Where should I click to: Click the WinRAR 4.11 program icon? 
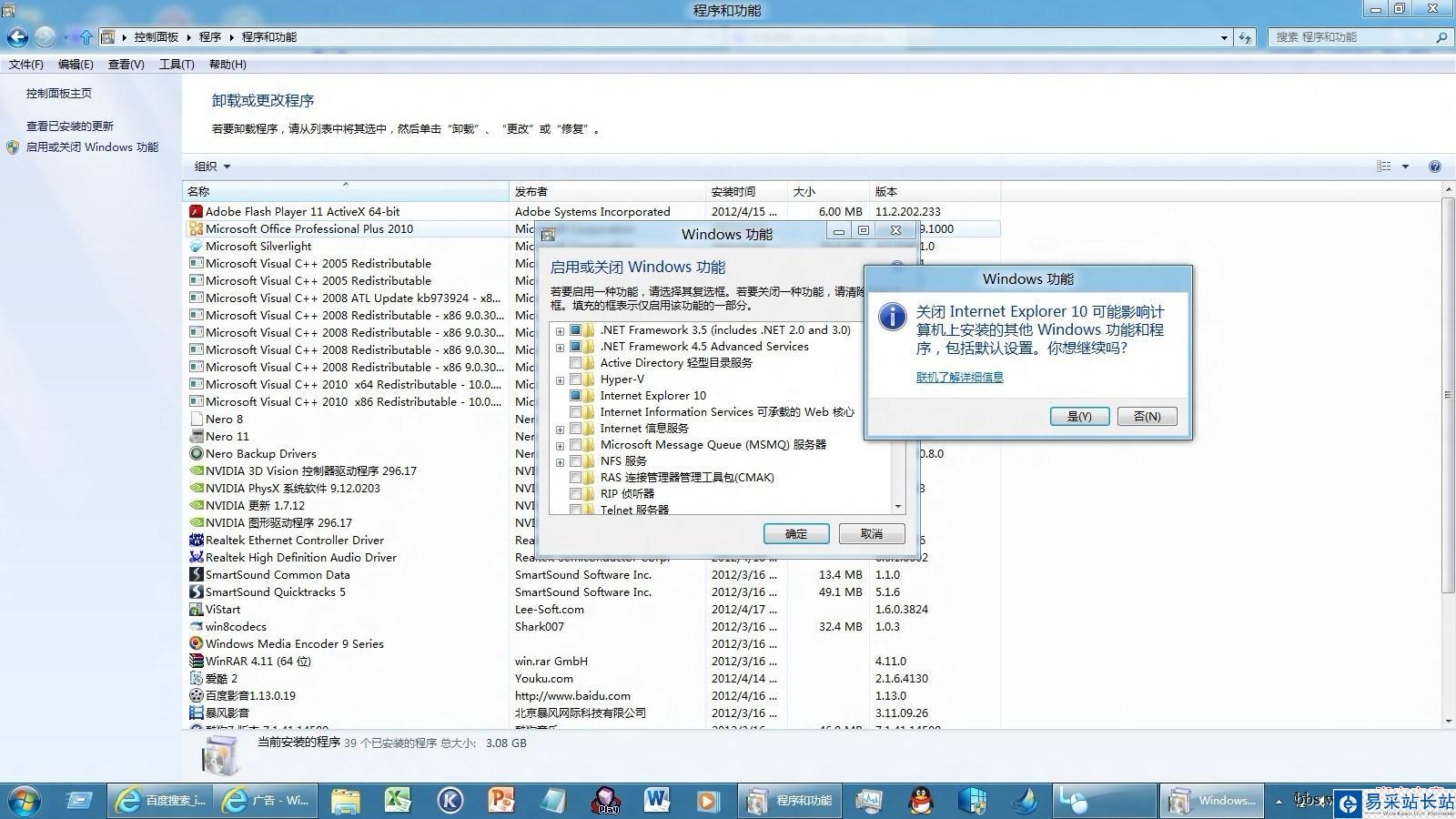[x=196, y=661]
